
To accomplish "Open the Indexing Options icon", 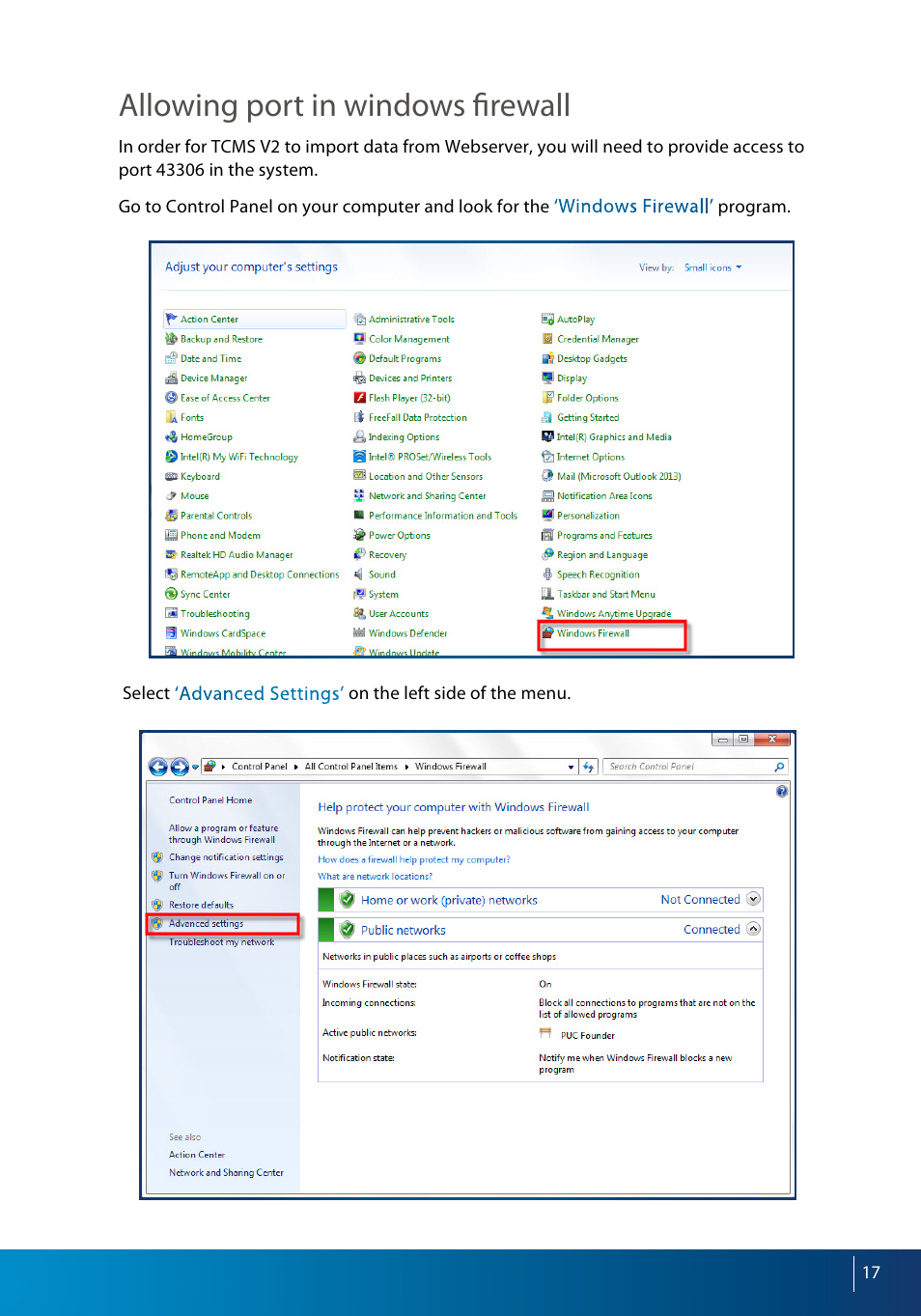I will point(359,437).
